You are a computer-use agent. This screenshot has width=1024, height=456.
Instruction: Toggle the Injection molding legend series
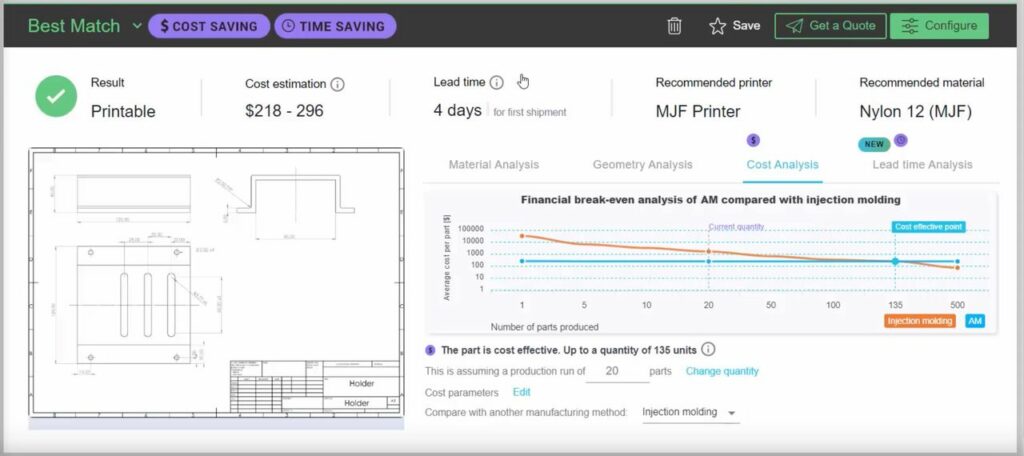click(x=919, y=321)
